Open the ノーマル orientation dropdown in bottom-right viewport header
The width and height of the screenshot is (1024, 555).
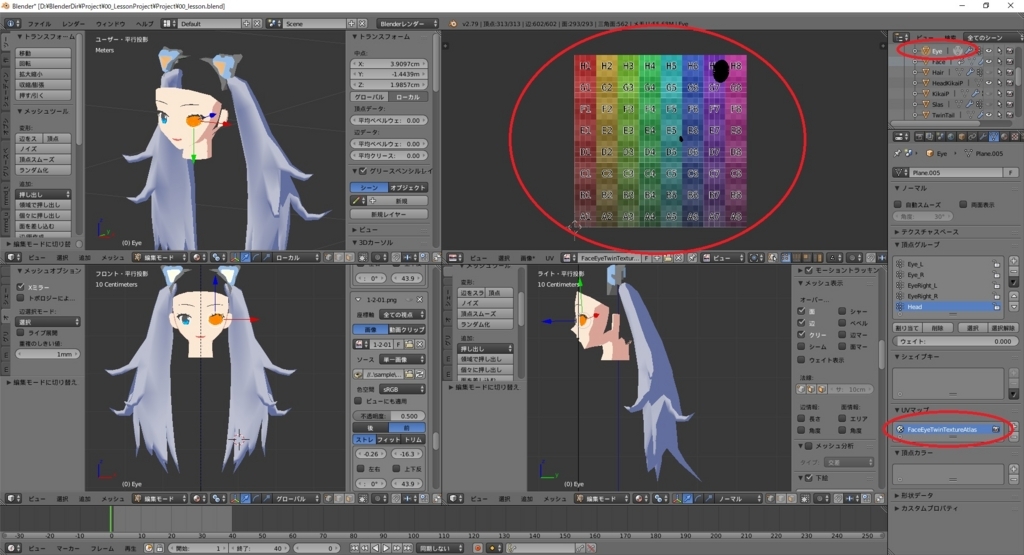pos(737,499)
